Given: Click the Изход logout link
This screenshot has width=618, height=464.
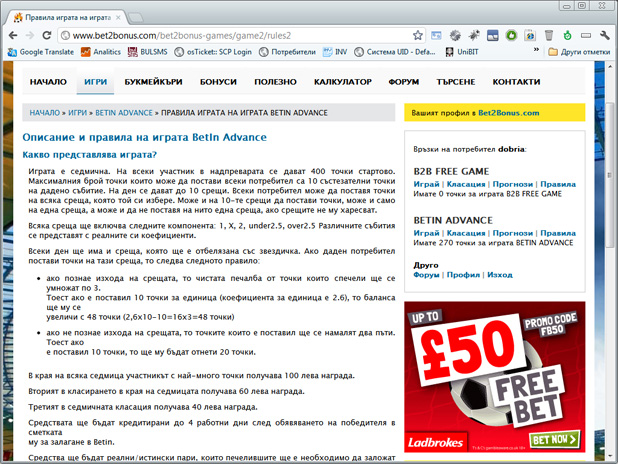Looking at the screenshot, I should click(500, 275).
